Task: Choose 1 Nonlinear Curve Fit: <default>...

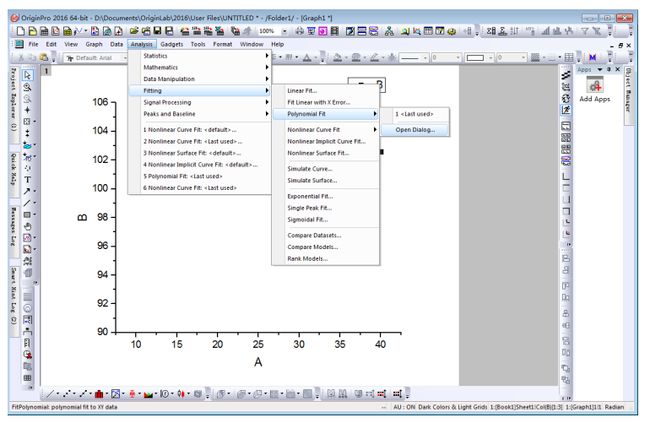Action: [x=200, y=130]
